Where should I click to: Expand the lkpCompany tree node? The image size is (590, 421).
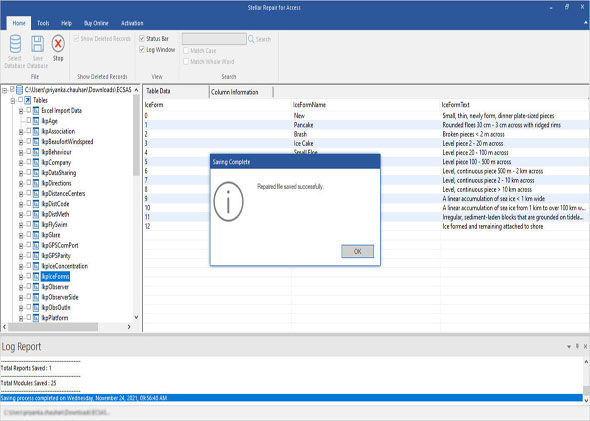[21, 163]
